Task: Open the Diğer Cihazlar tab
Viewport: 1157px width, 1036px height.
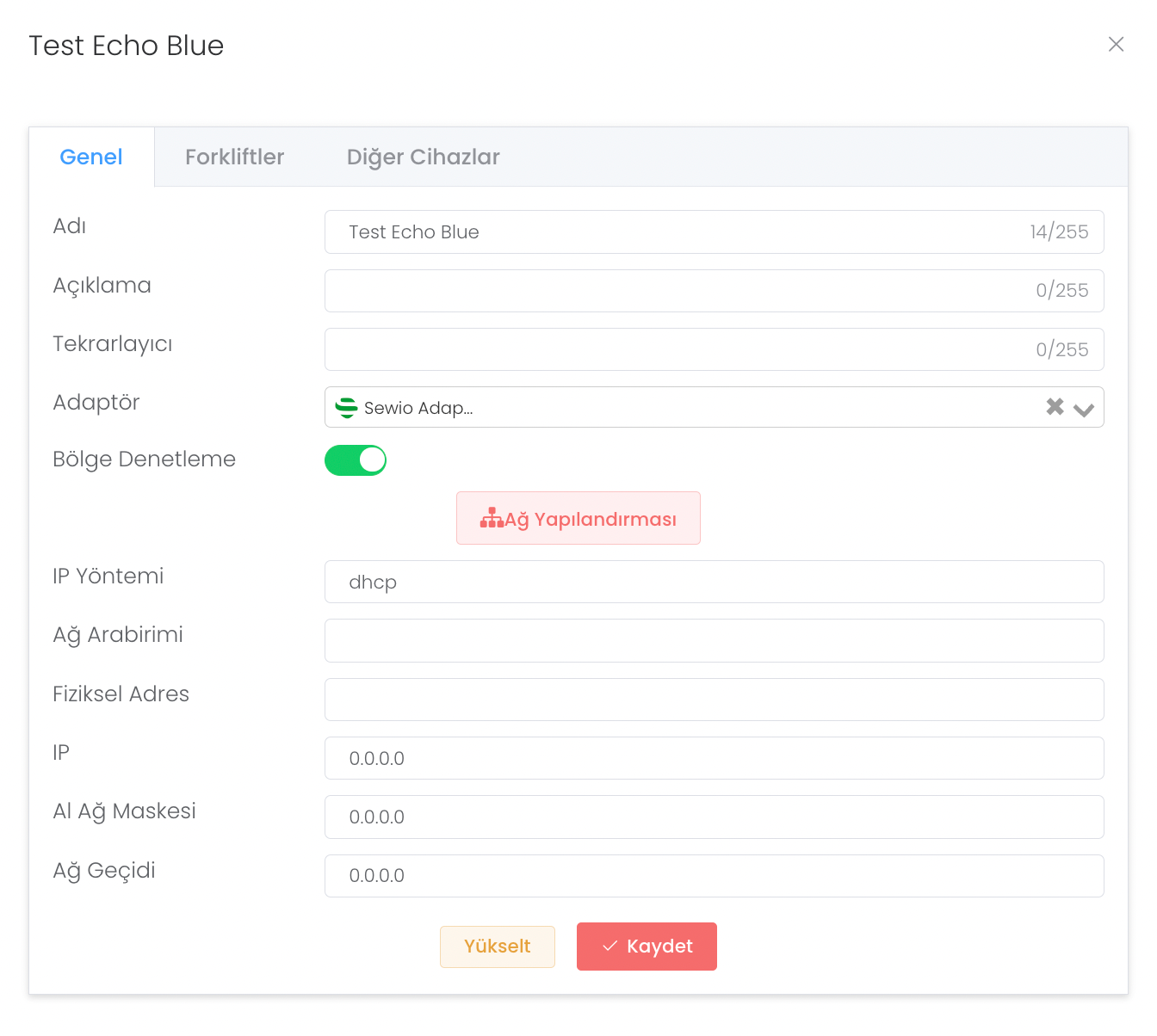Action: point(423,157)
